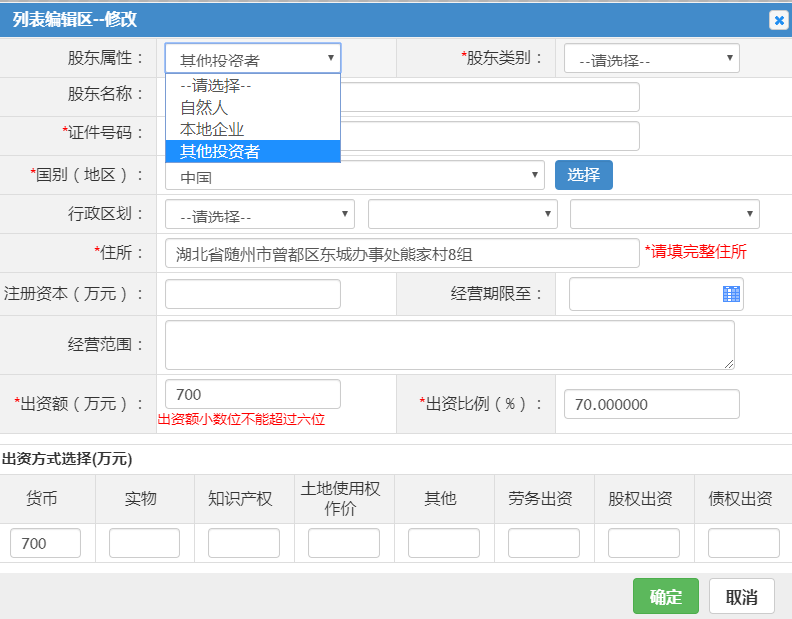Viewport: 792px width, 619px height.
Task: Click the 住所 address input field
Action: 402,253
